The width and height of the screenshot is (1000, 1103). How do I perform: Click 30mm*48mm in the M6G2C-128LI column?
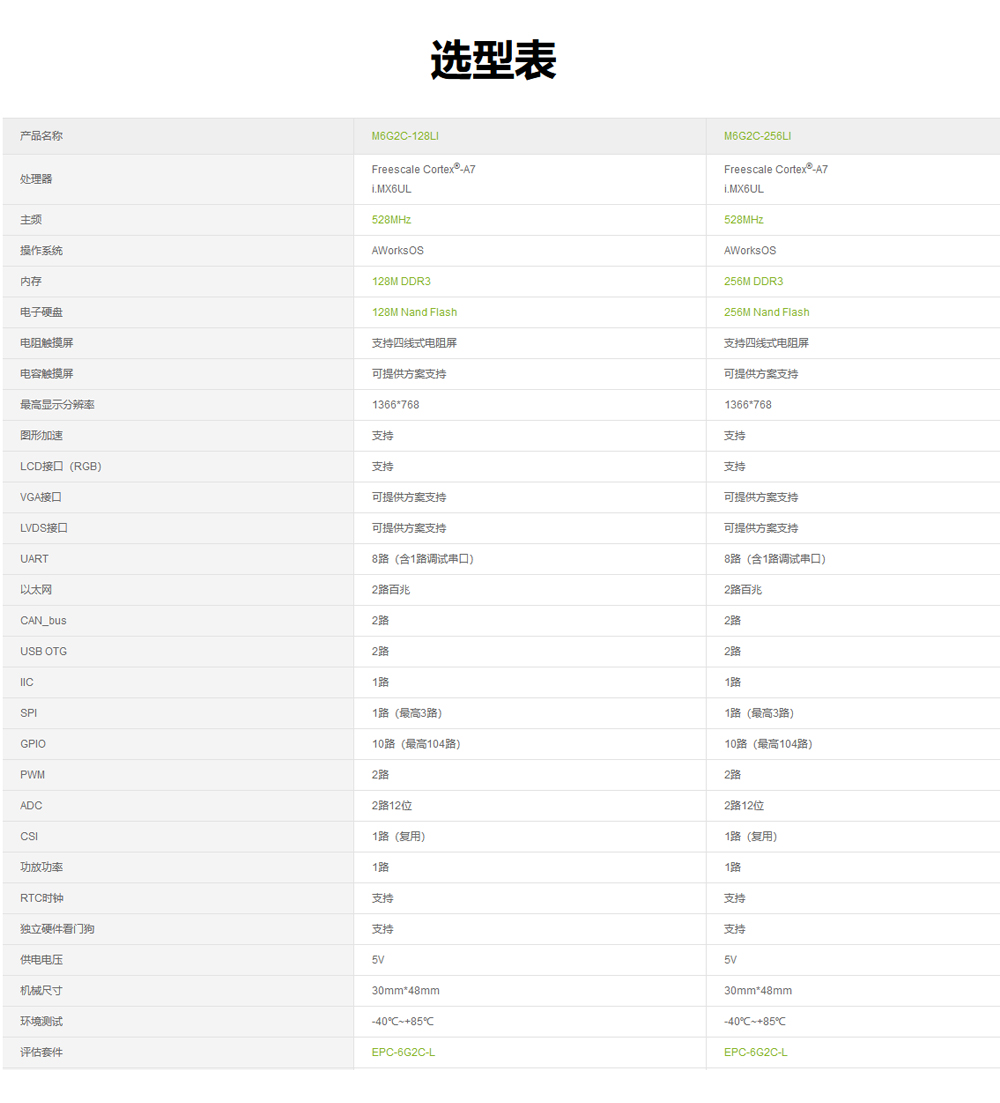[406, 991]
